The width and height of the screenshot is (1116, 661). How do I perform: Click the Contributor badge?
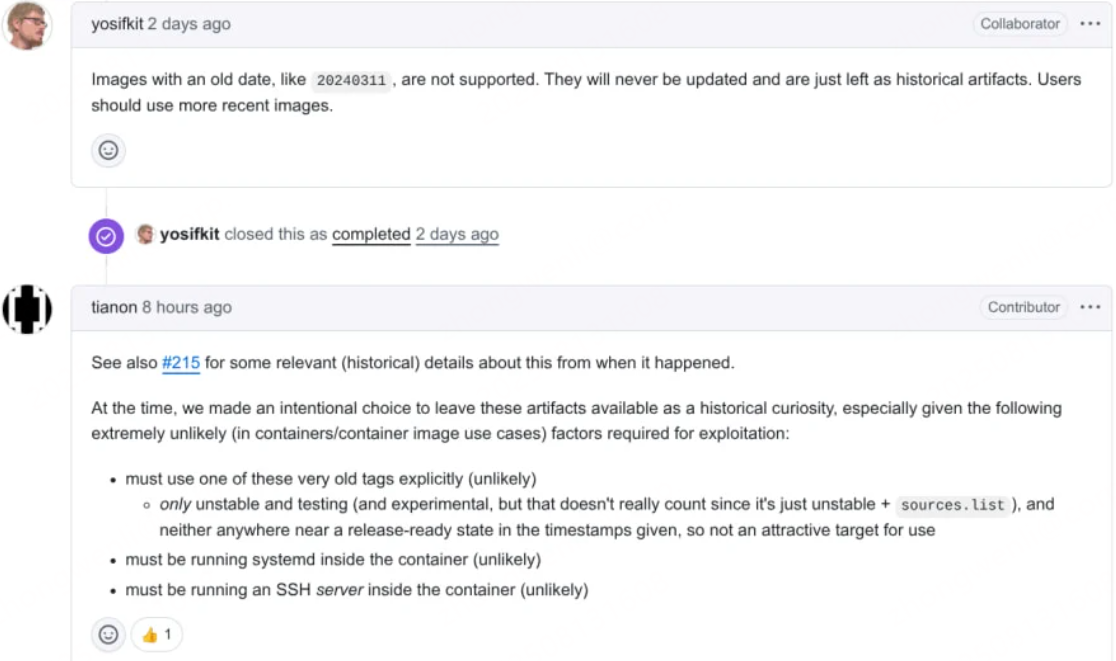coord(1023,308)
